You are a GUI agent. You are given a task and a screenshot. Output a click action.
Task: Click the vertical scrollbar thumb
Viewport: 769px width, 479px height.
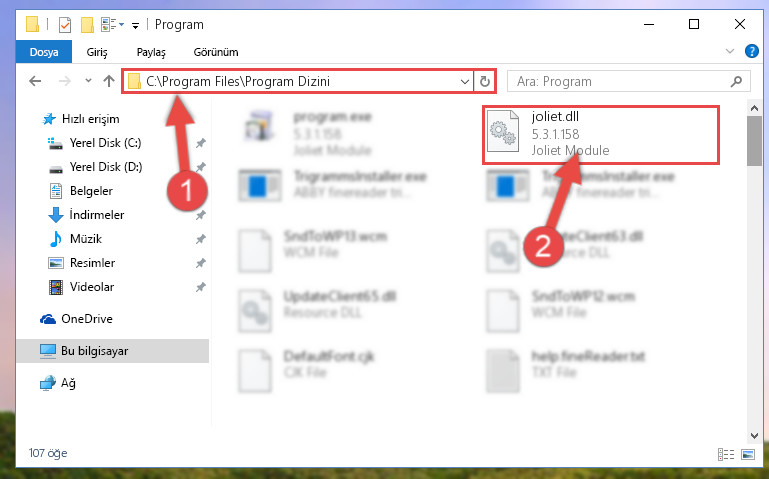pyautogui.click(x=754, y=141)
